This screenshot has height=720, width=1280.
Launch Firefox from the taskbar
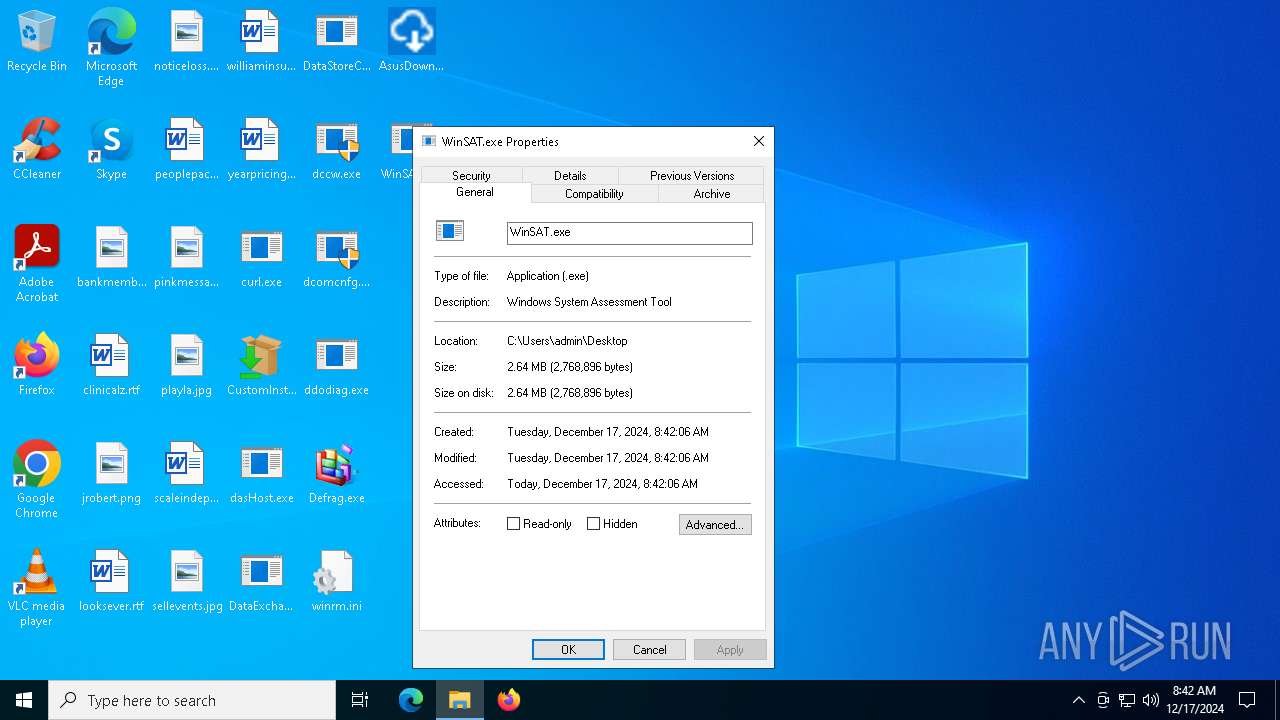509,700
